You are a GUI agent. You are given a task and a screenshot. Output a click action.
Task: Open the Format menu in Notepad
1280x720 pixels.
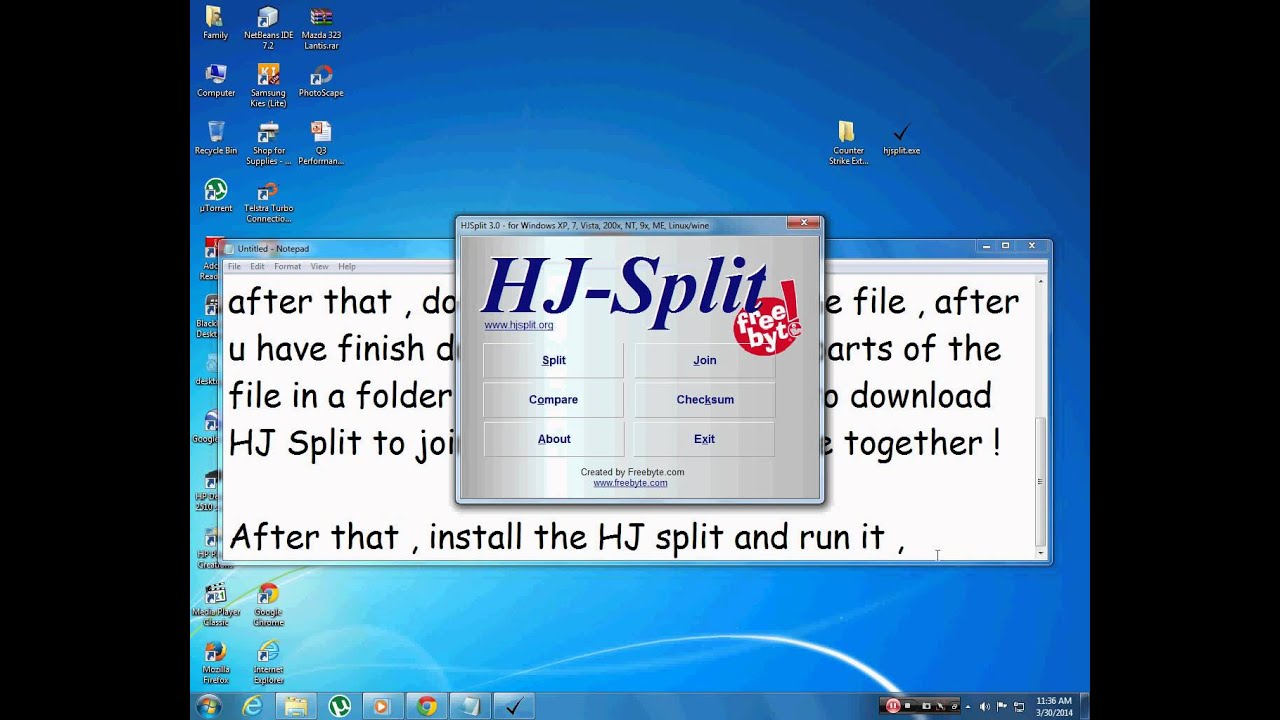coord(287,267)
